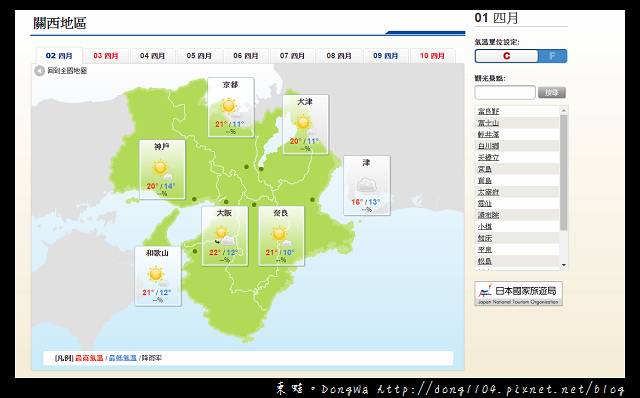
Task: Click the 奈良 weather card title
Action: click(x=280, y=213)
